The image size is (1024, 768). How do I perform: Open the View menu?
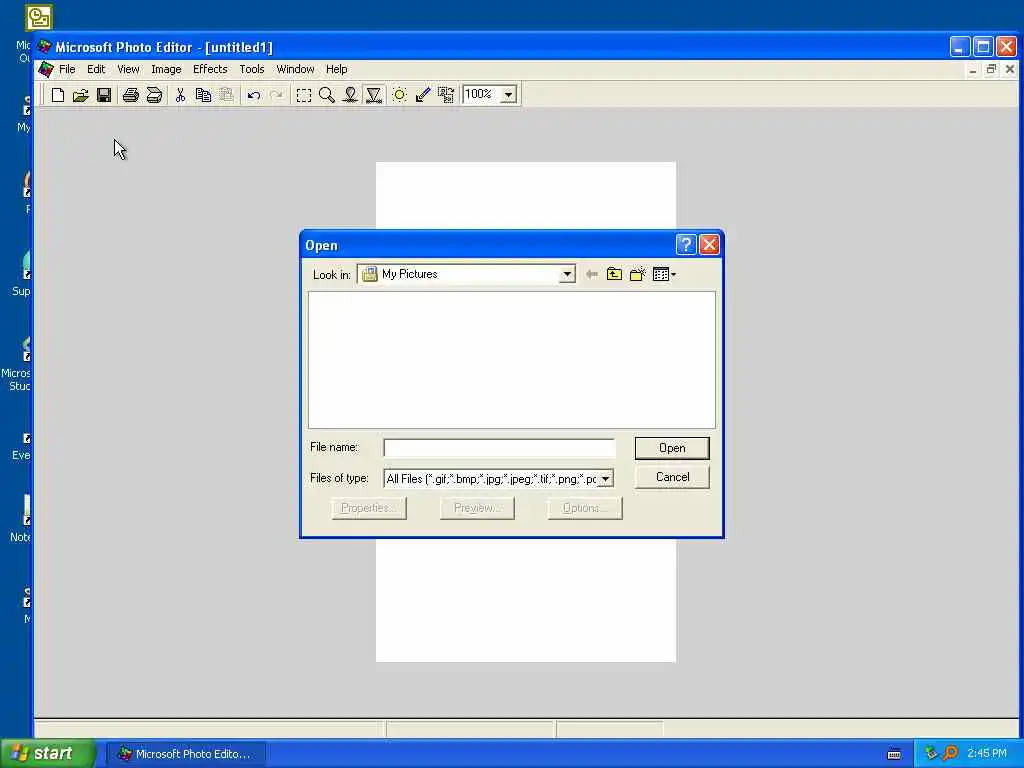(x=128, y=69)
